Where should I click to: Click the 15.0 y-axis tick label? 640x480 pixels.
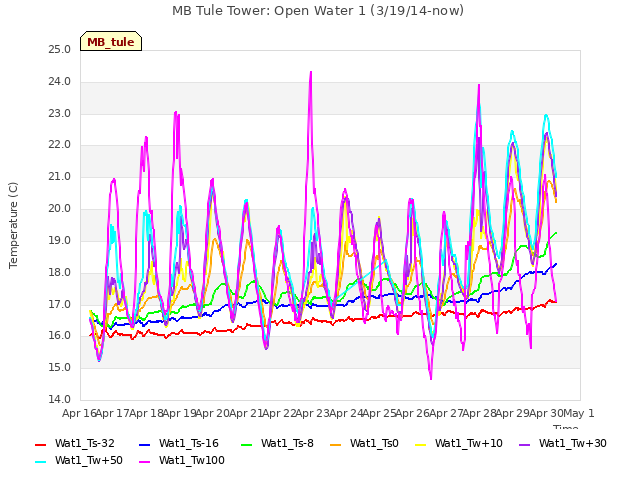point(60,368)
